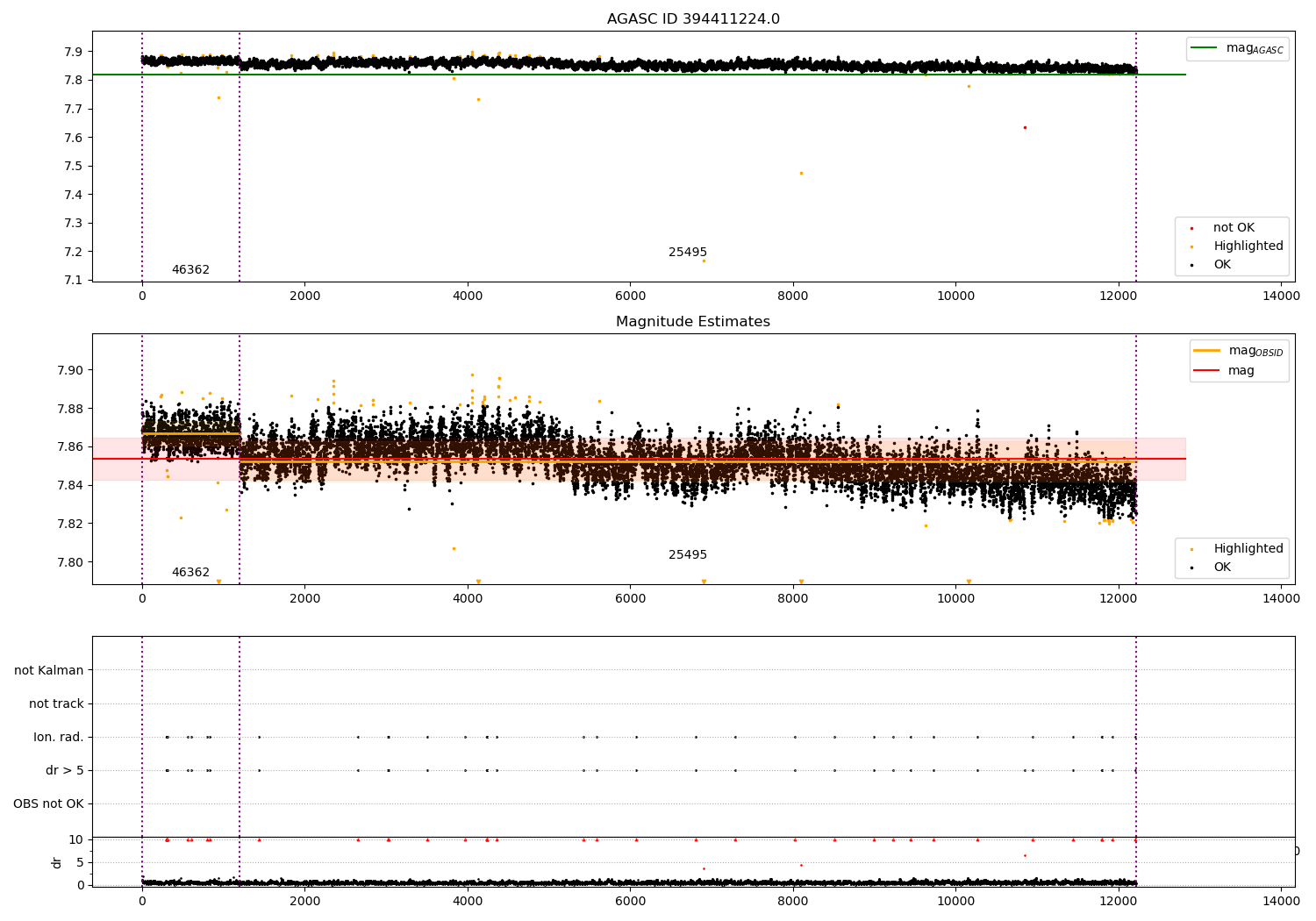
Task: Click the 'Magnitude Estimates' subplot title
Action: 693,322
